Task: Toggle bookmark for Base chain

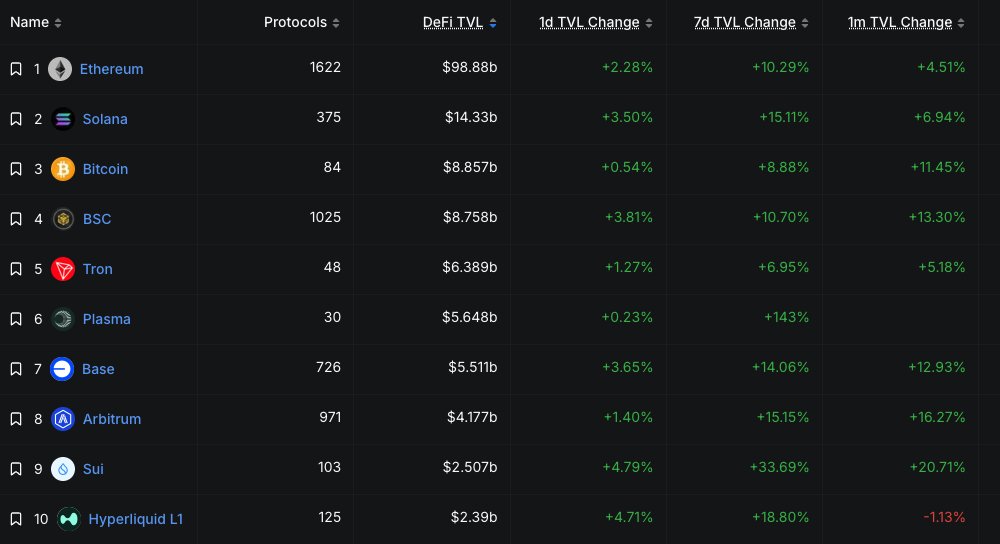Action: (x=16, y=369)
